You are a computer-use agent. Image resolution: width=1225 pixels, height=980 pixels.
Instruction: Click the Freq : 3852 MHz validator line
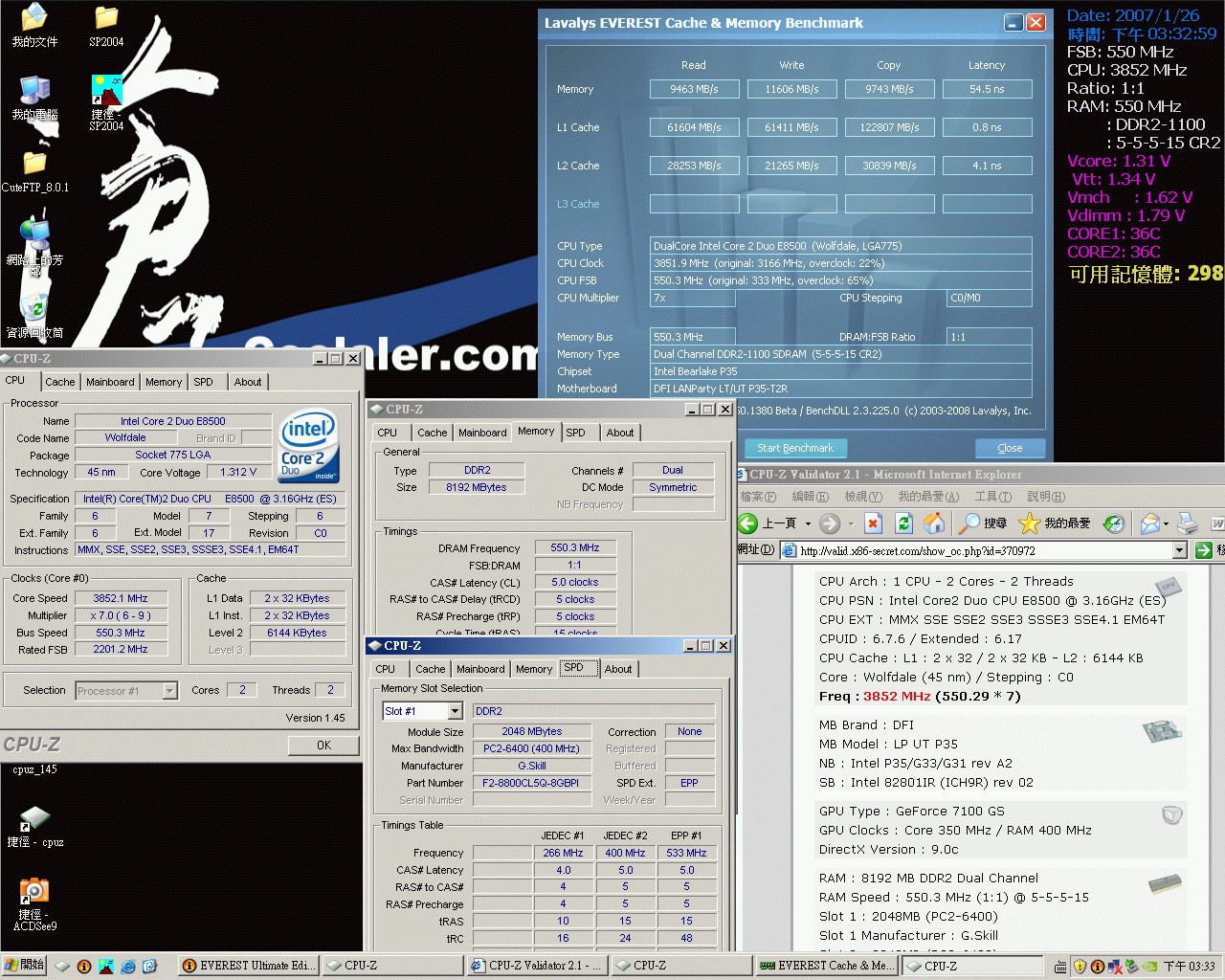(x=920, y=697)
